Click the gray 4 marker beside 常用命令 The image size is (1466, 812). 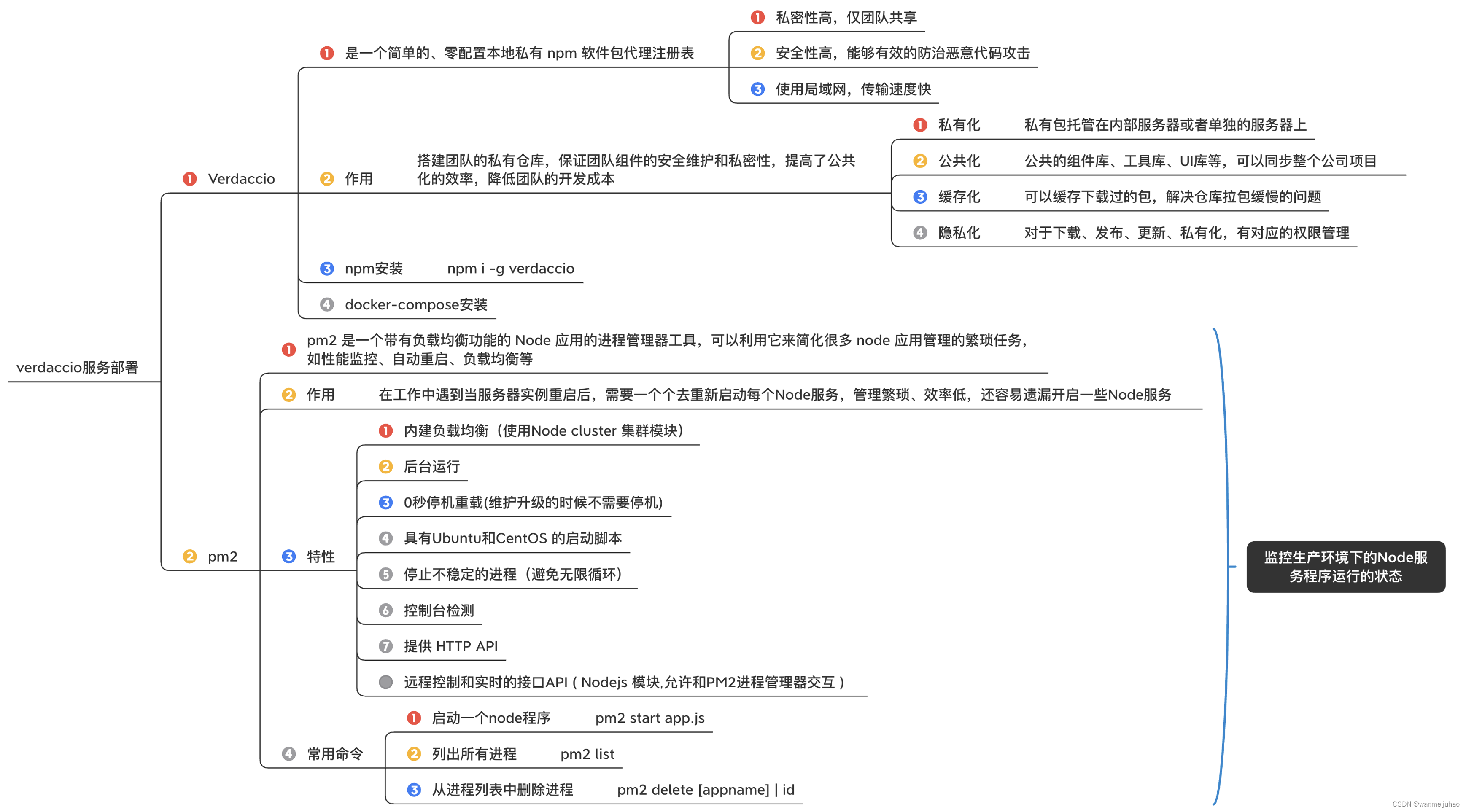(x=288, y=754)
